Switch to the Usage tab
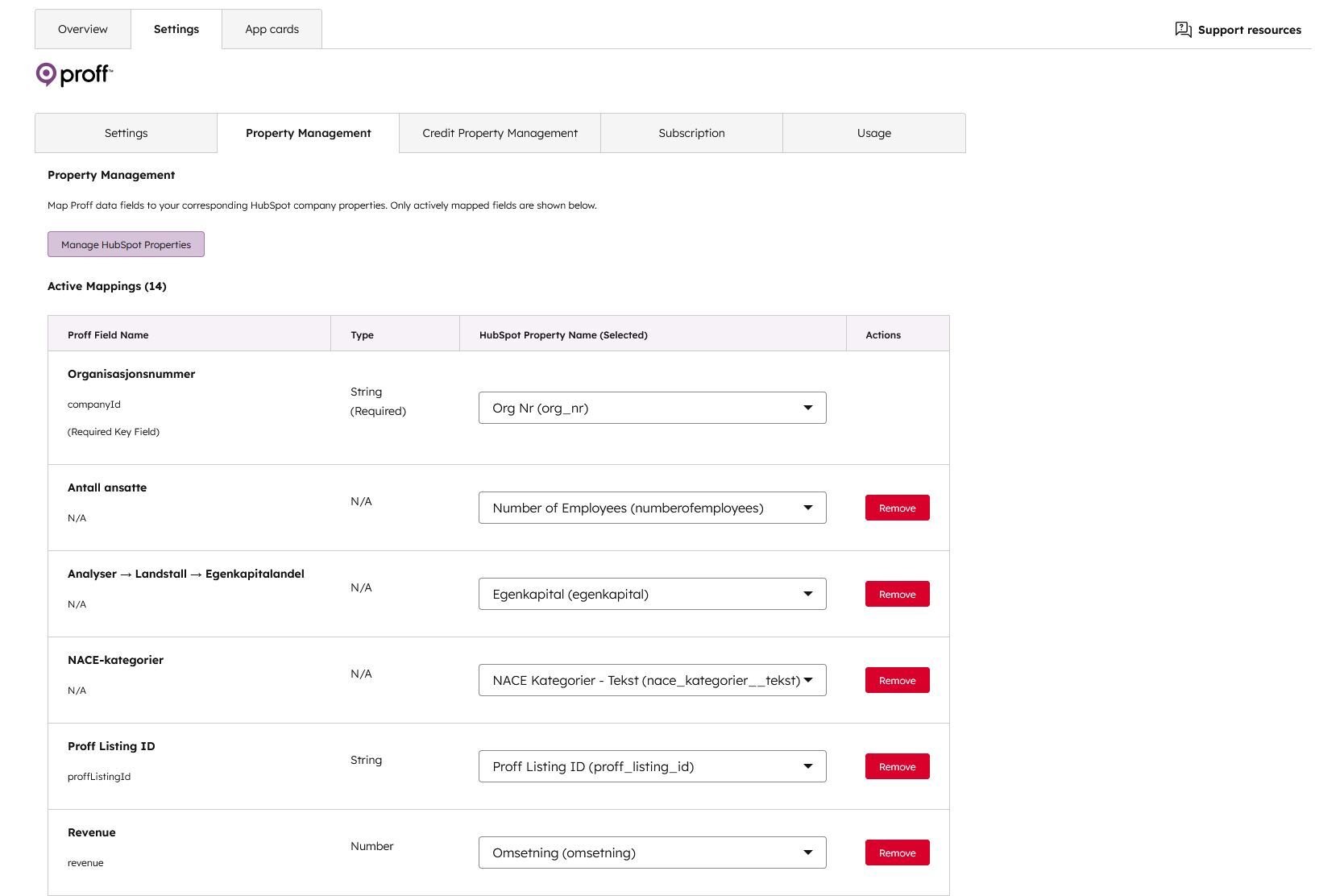The image size is (1344, 896). pyautogui.click(x=874, y=133)
